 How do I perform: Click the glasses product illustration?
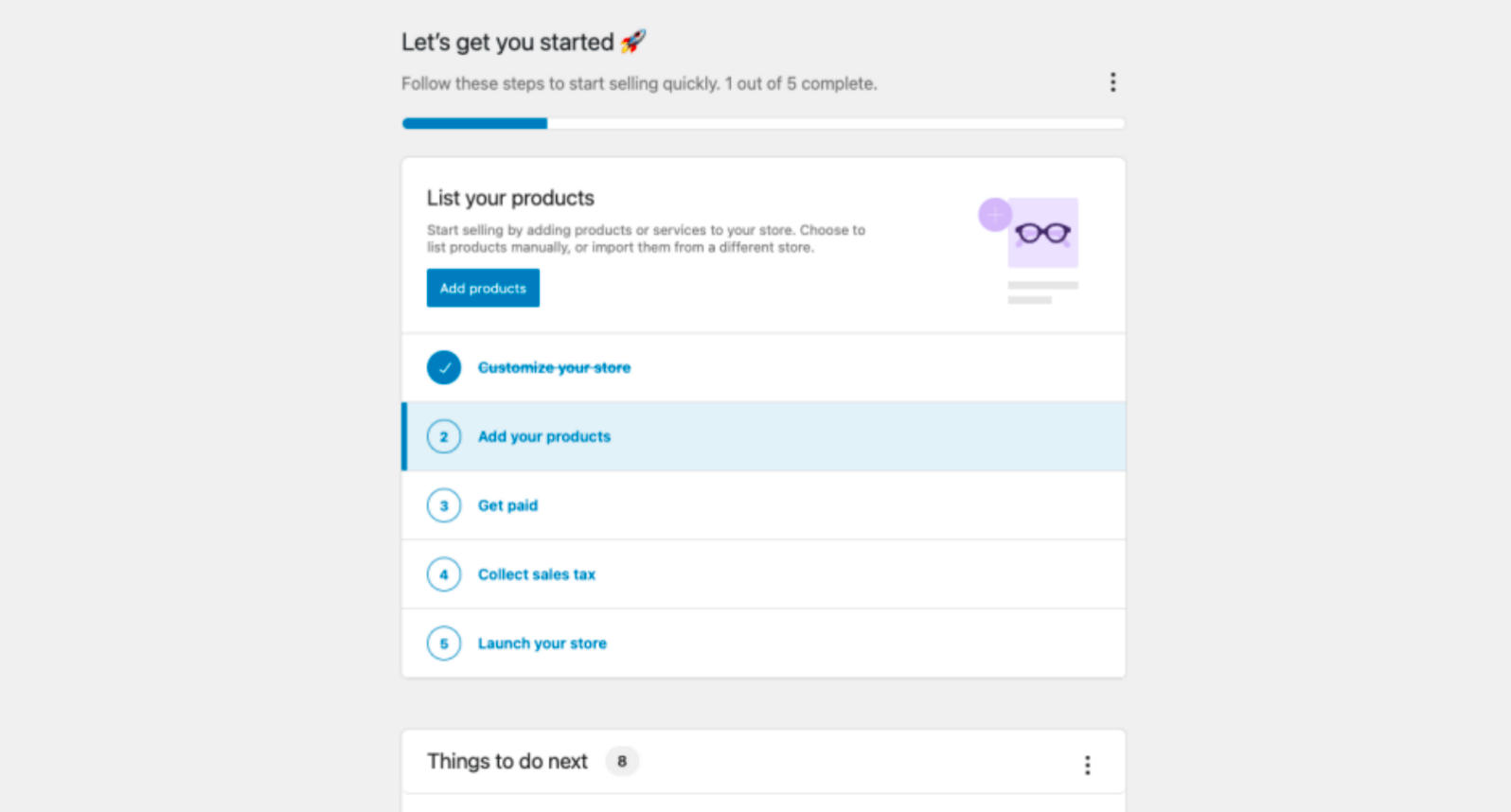coord(1043,233)
